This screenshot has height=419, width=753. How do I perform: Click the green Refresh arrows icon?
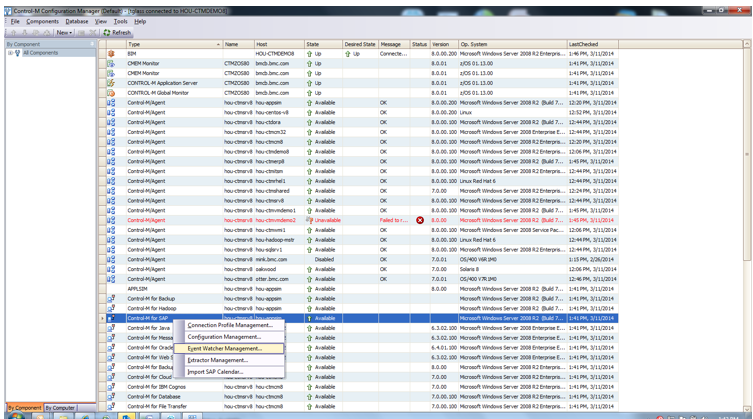pos(107,33)
